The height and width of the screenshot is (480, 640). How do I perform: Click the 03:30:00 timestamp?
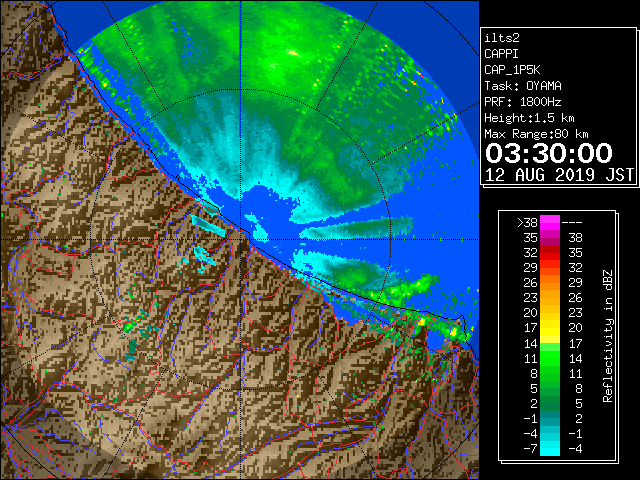click(x=549, y=153)
